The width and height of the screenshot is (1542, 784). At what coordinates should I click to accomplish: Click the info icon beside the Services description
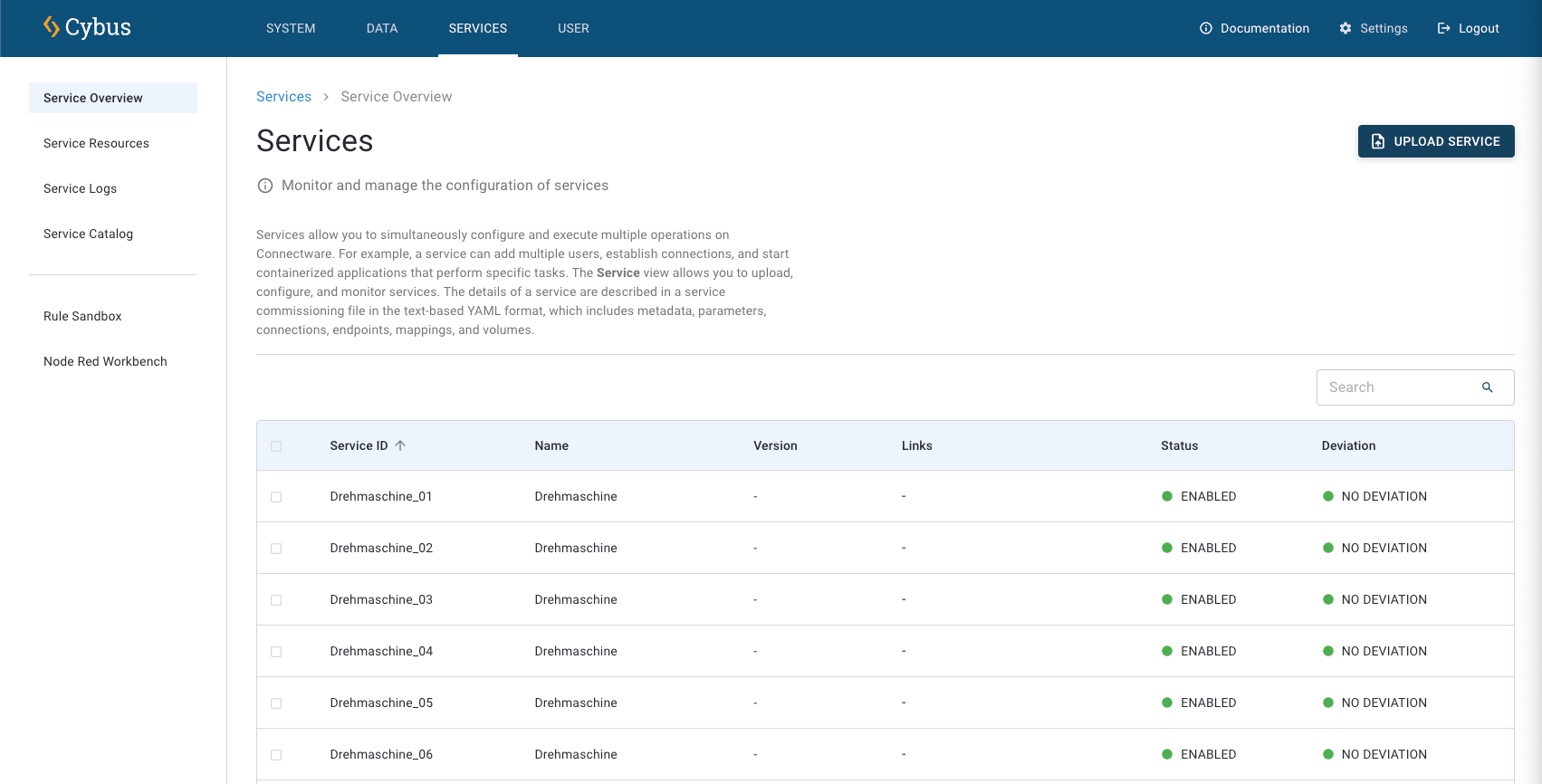[x=265, y=186]
